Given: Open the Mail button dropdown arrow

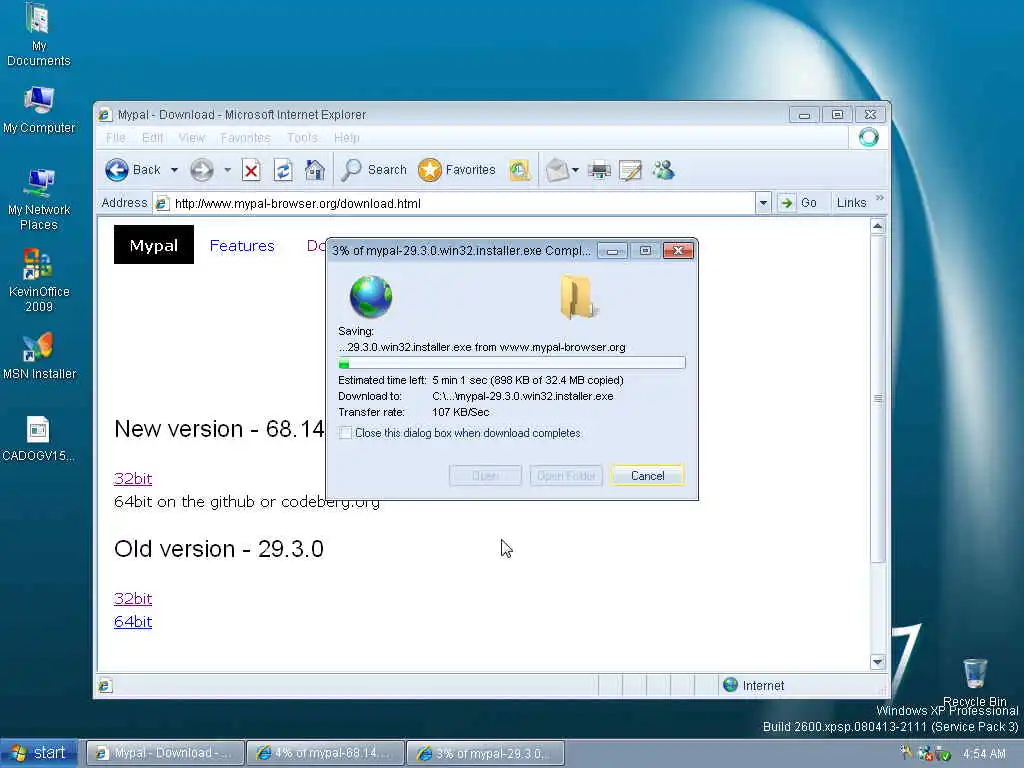Looking at the screenshot, I should point(575,170).
